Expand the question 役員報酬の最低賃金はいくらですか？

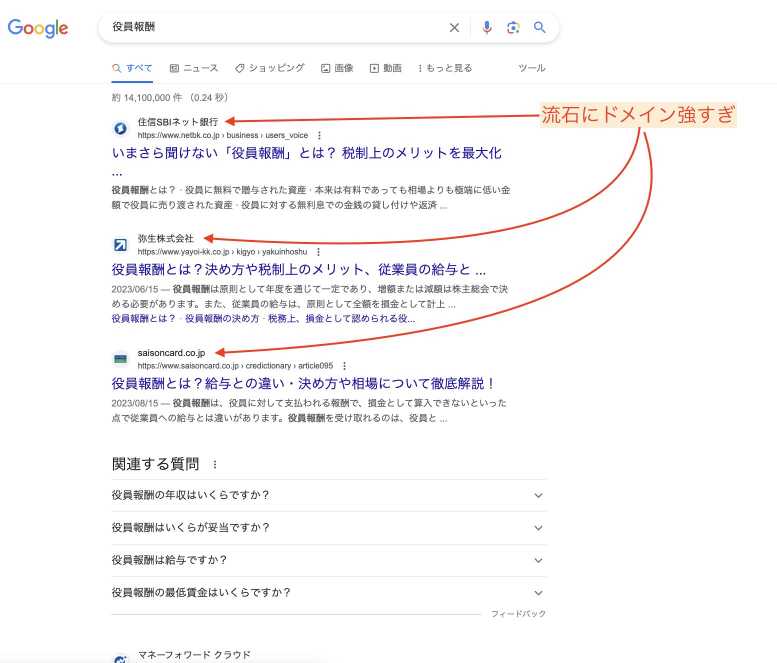tap(329, 593)
